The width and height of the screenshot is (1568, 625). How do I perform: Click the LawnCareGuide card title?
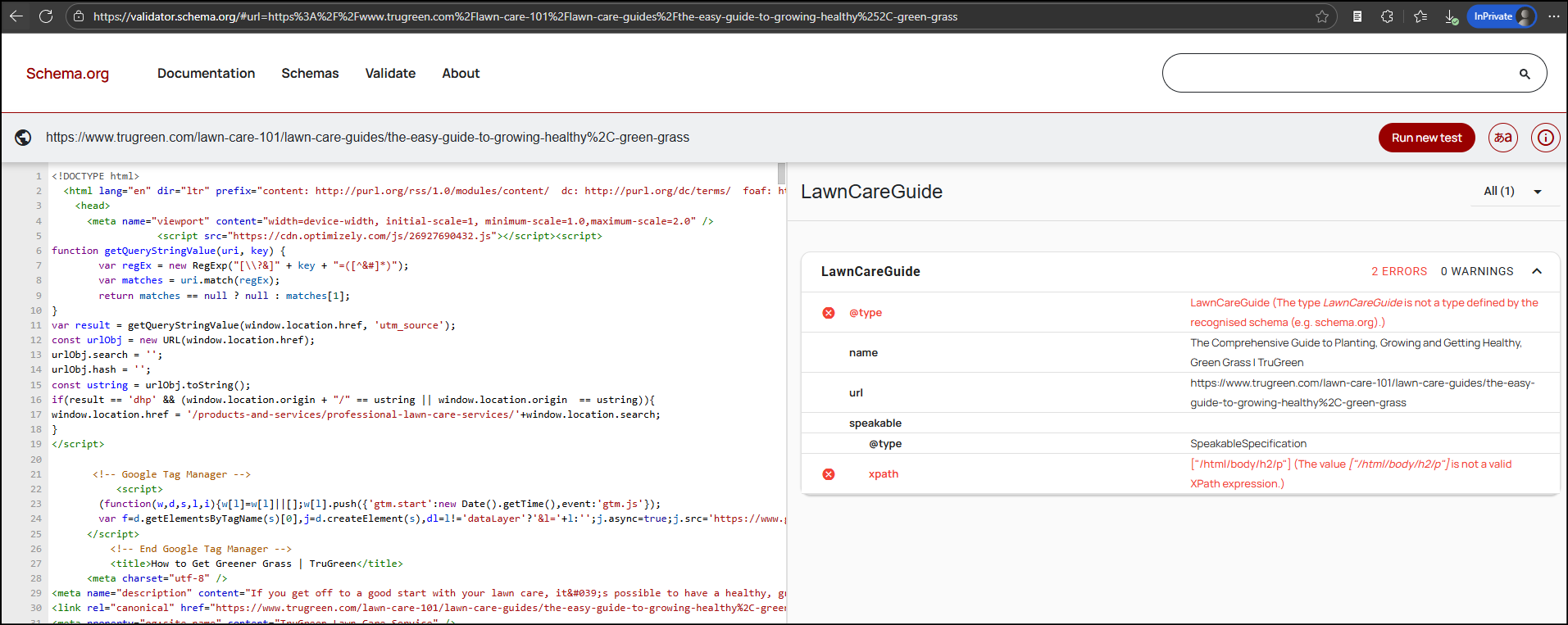[870, 271]
